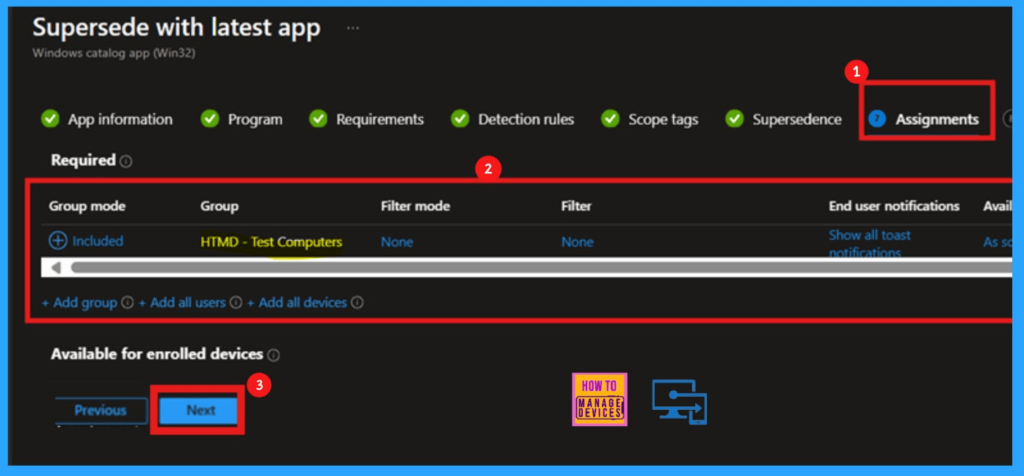1024x476 pixels.
Task: Go to the App information tab
Action: 120,119
